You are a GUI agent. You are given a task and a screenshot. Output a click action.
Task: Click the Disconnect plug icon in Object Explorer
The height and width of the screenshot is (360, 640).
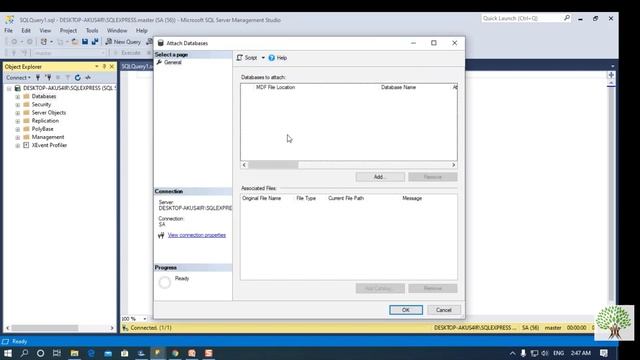click(48, 78)
